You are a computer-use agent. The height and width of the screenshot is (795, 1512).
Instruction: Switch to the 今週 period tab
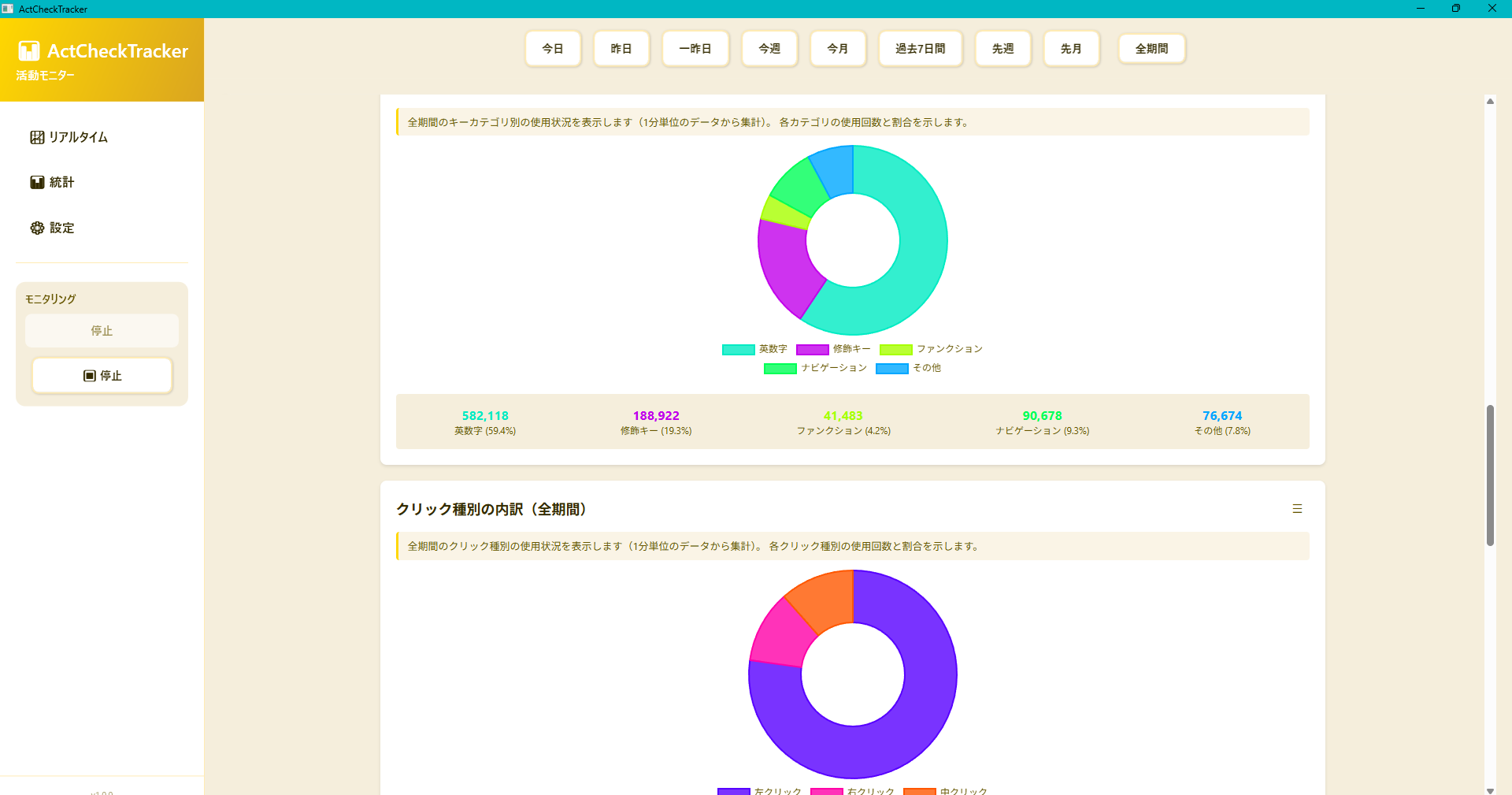769,48
